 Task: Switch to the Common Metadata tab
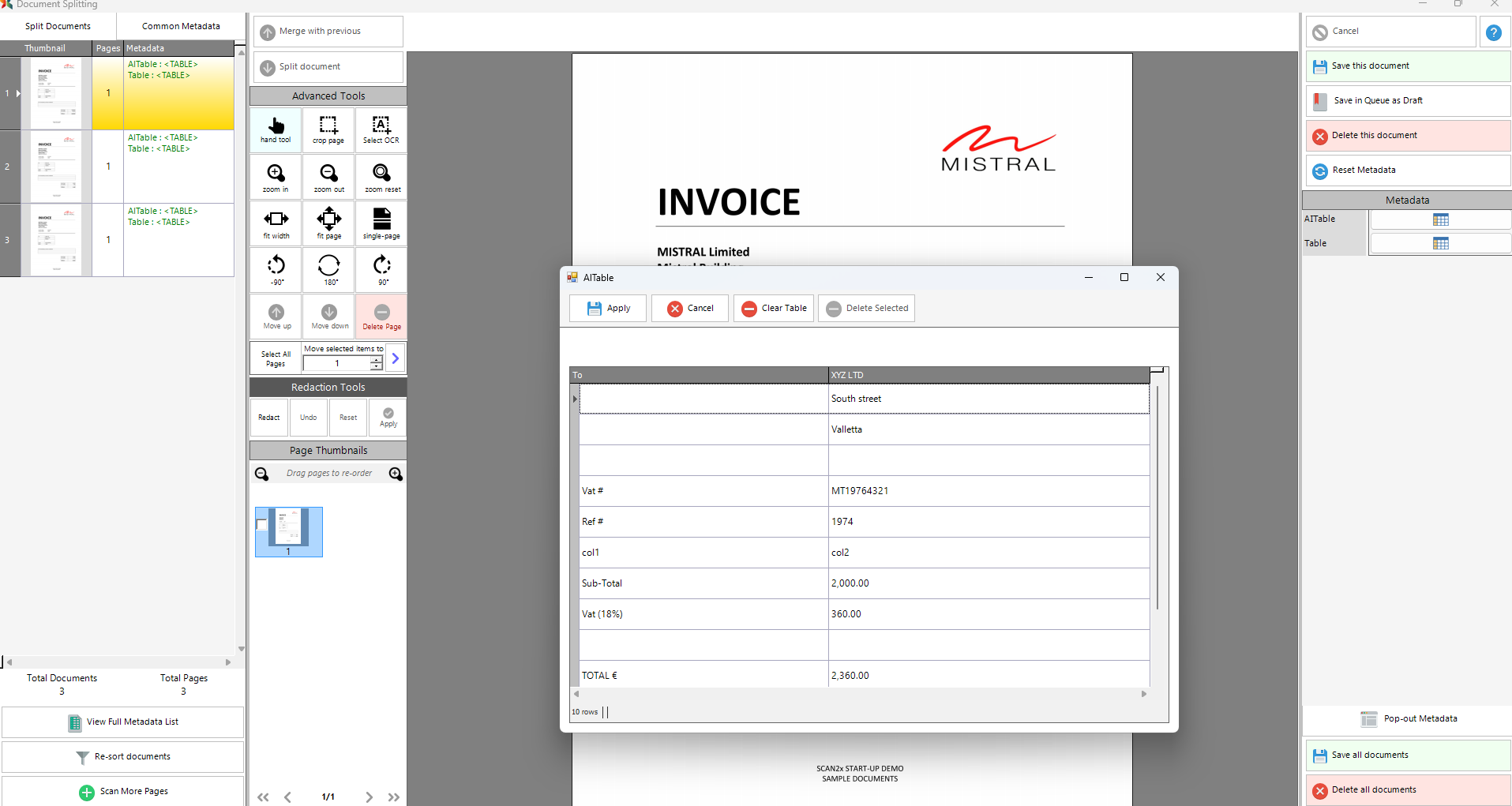pyautogui.click(x=181, y=26)
